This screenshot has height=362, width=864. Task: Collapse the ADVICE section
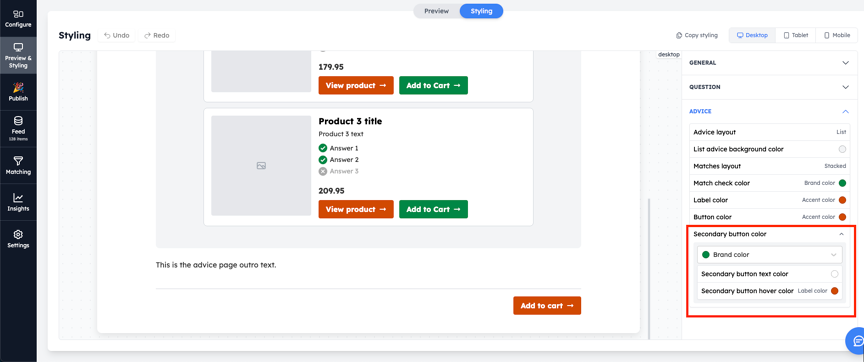pos(769,111)
